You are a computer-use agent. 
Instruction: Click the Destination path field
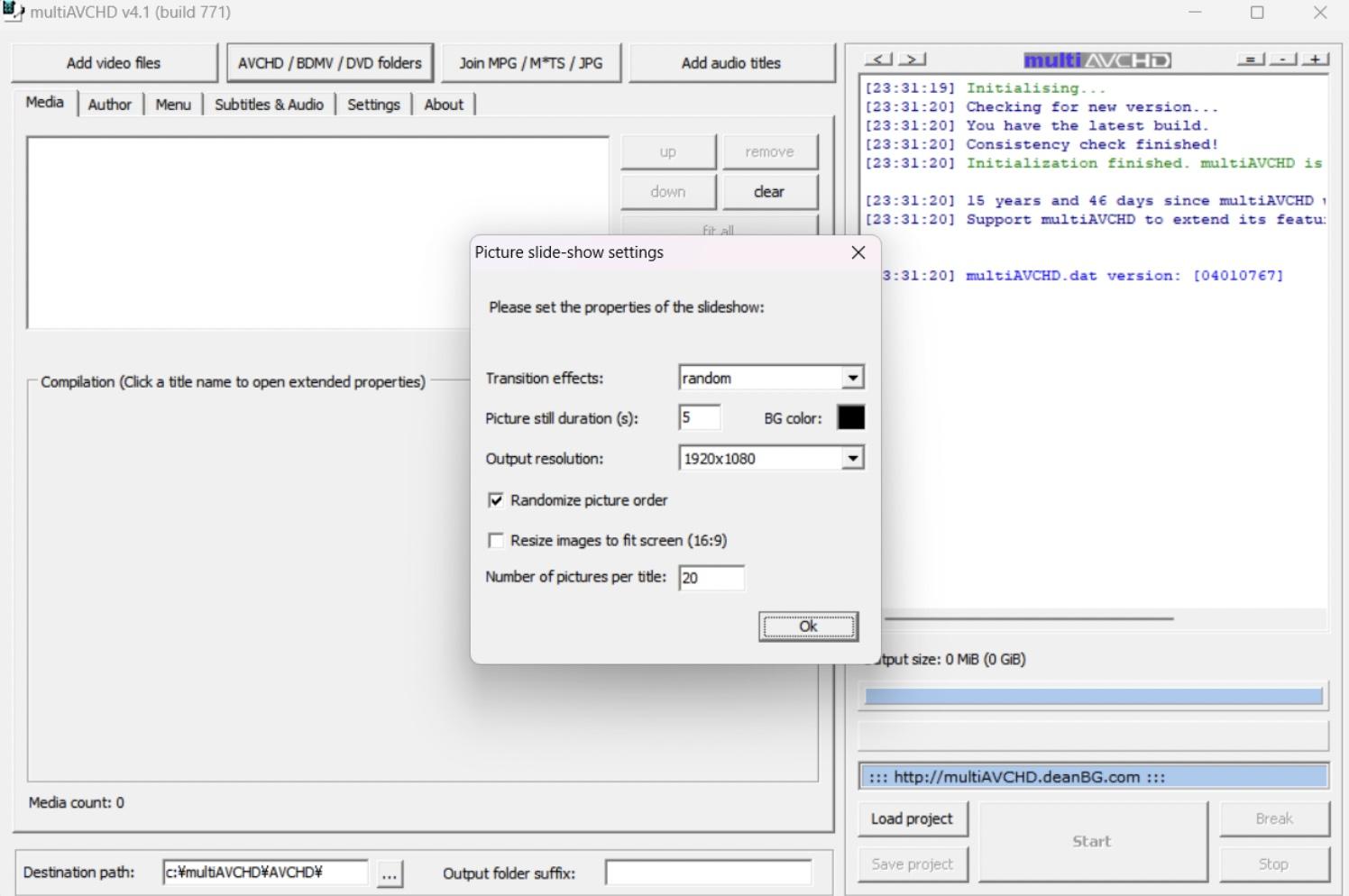pyautogui.click(x=265, y=873)
